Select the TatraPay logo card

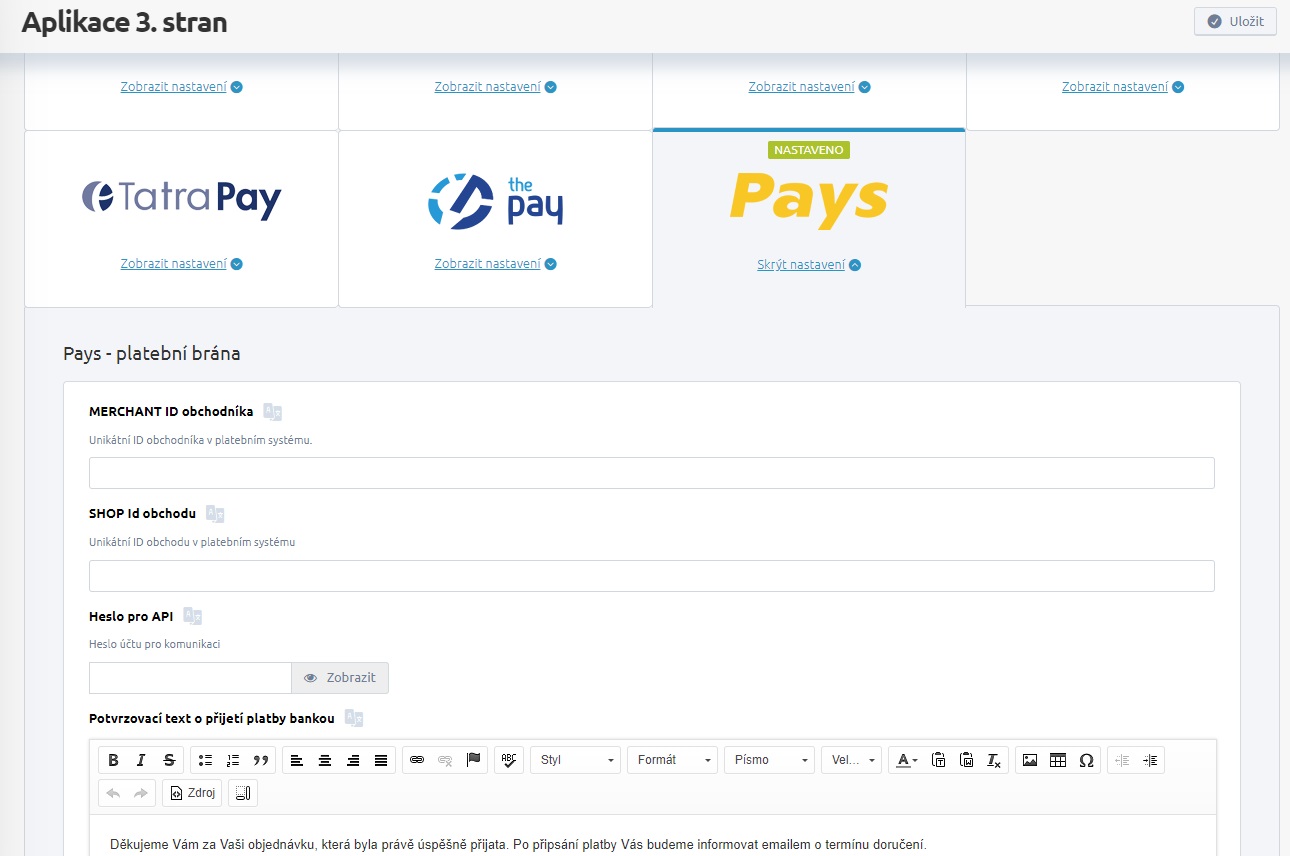point(181,198)
